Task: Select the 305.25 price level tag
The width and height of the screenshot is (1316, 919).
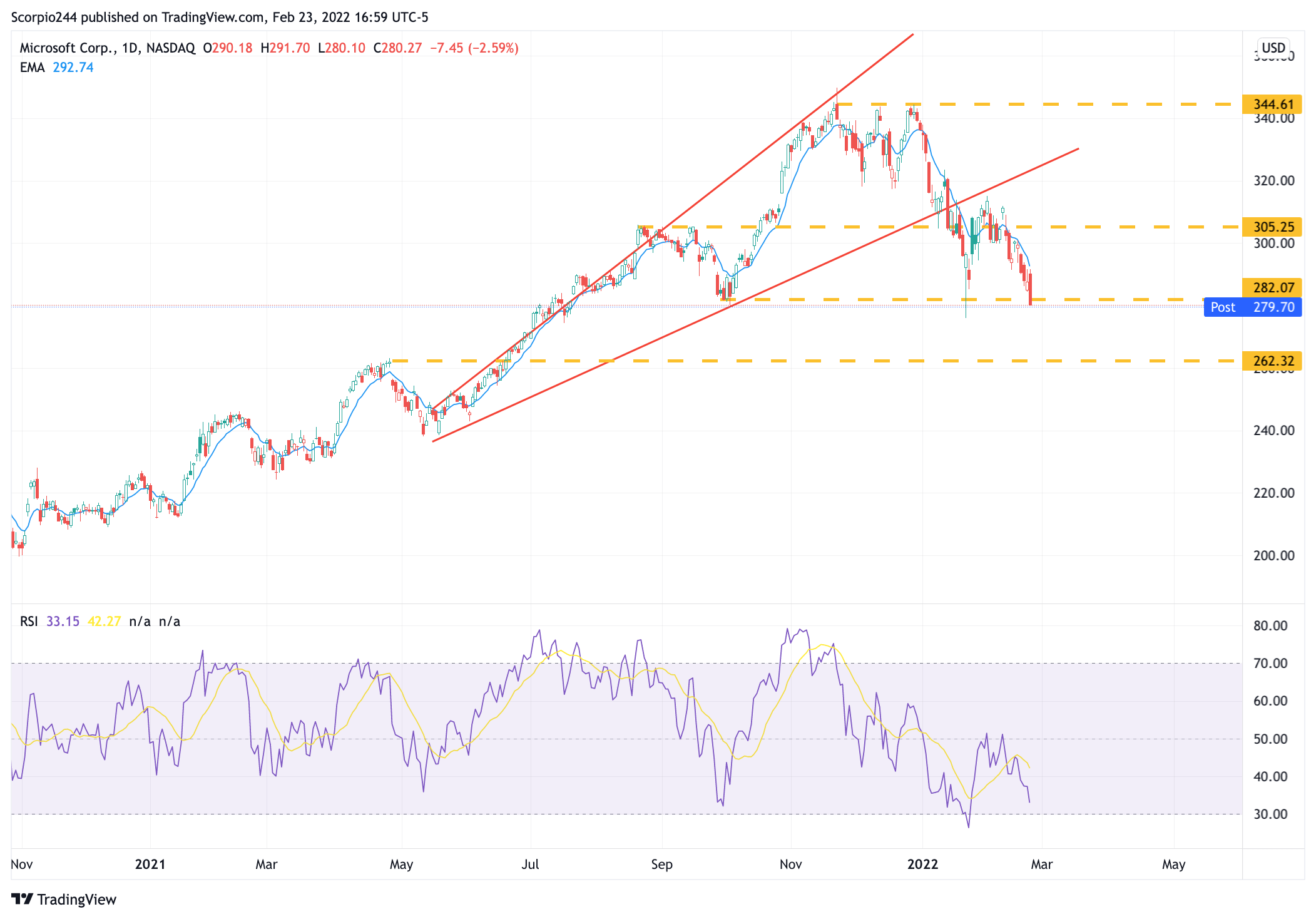Action: click(1272, 227)
